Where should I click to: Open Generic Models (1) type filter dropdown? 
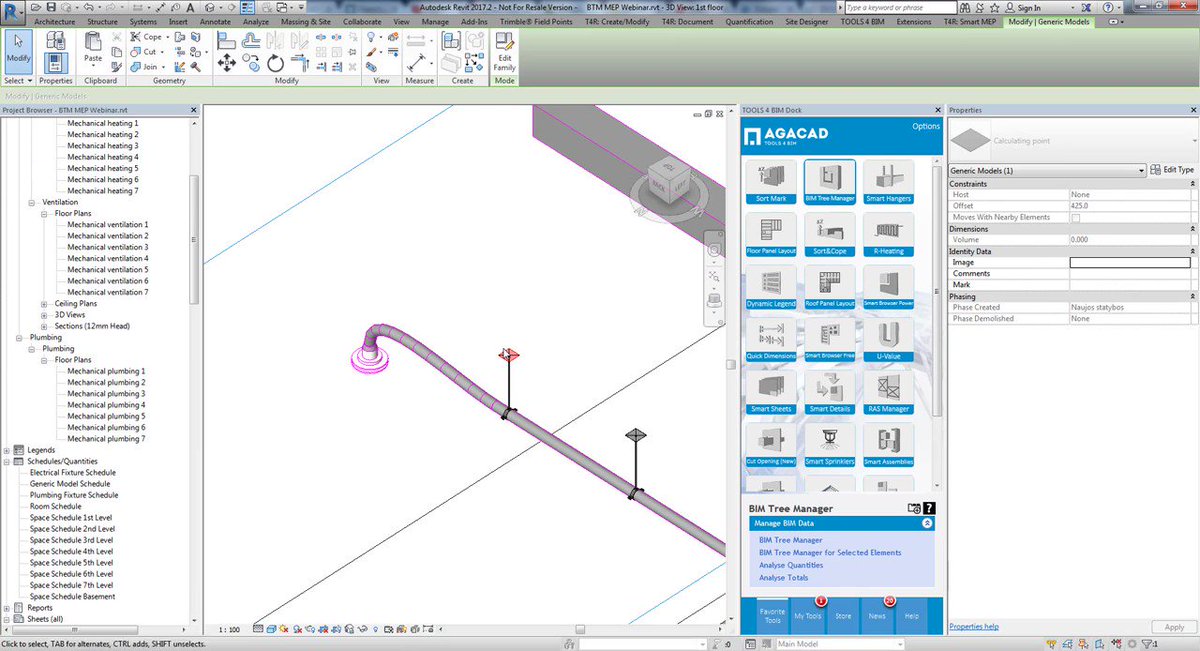(1046, 171)
